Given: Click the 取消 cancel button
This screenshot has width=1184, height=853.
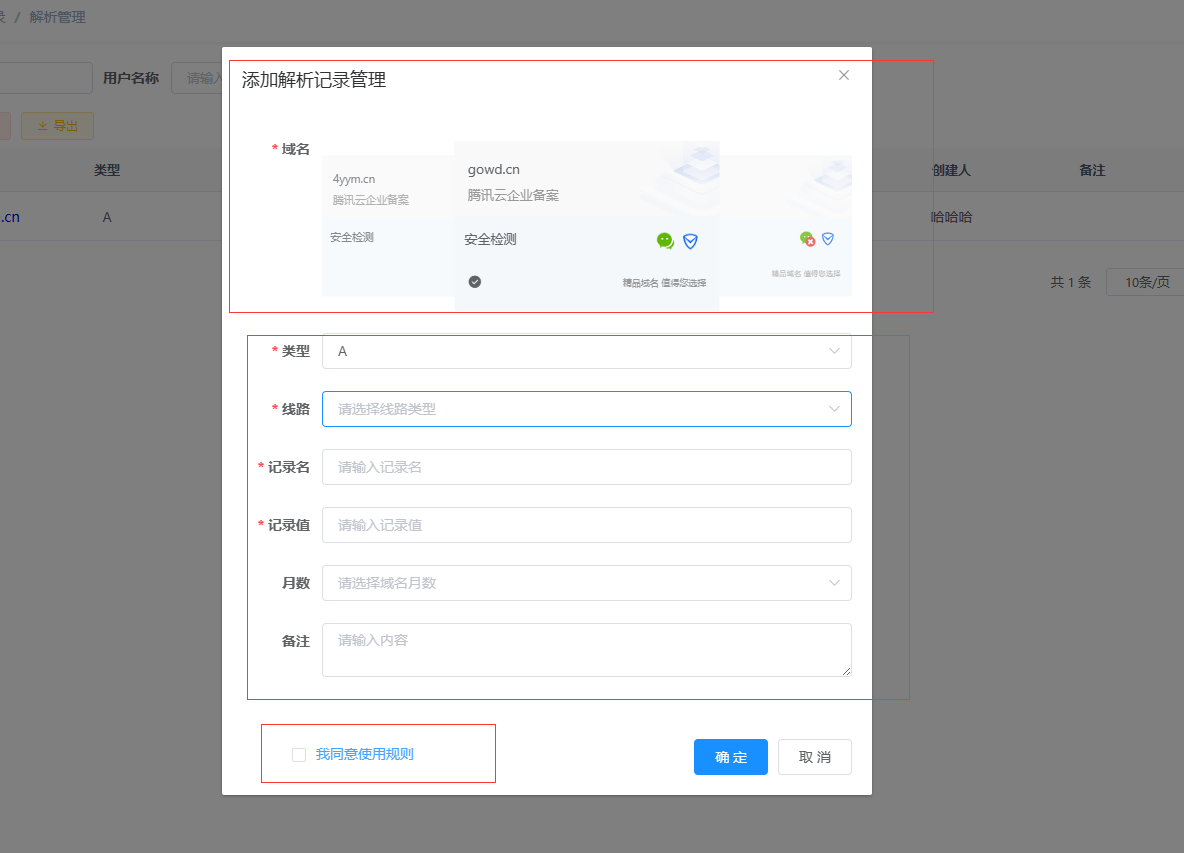Looking at the screenshot, I should pos(814,757).
